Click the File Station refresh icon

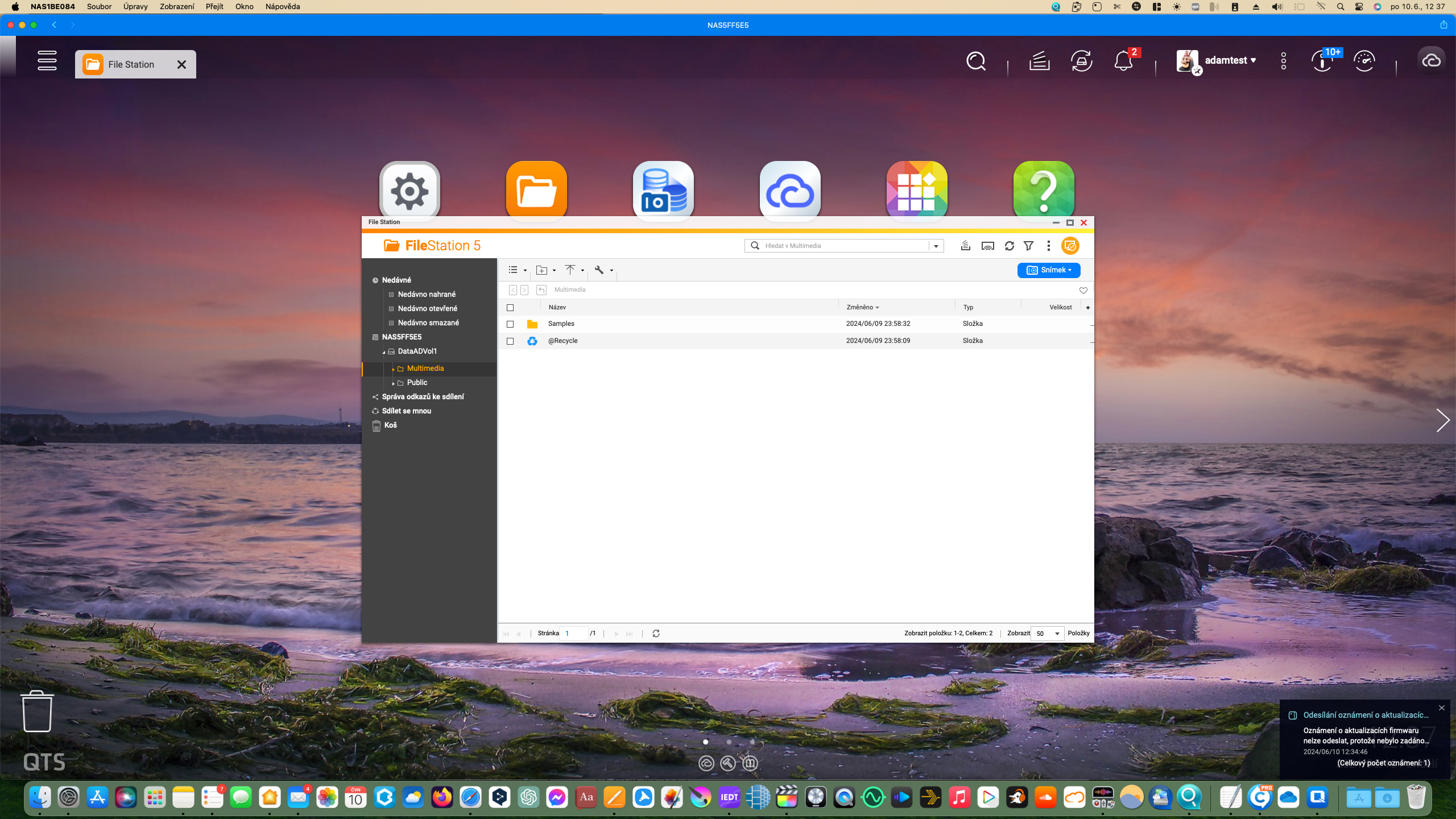coord(1009,246)
